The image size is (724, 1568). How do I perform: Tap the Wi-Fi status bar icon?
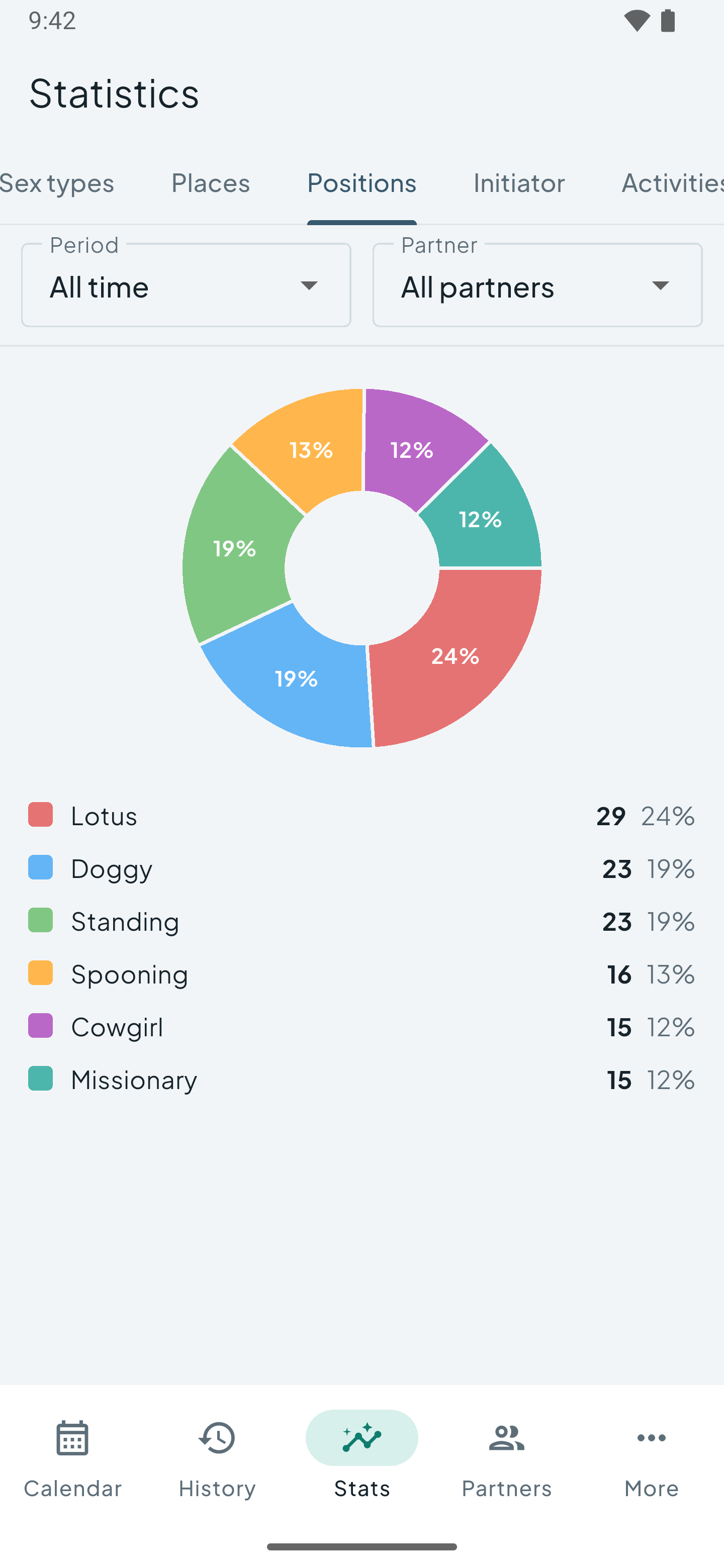637,21
